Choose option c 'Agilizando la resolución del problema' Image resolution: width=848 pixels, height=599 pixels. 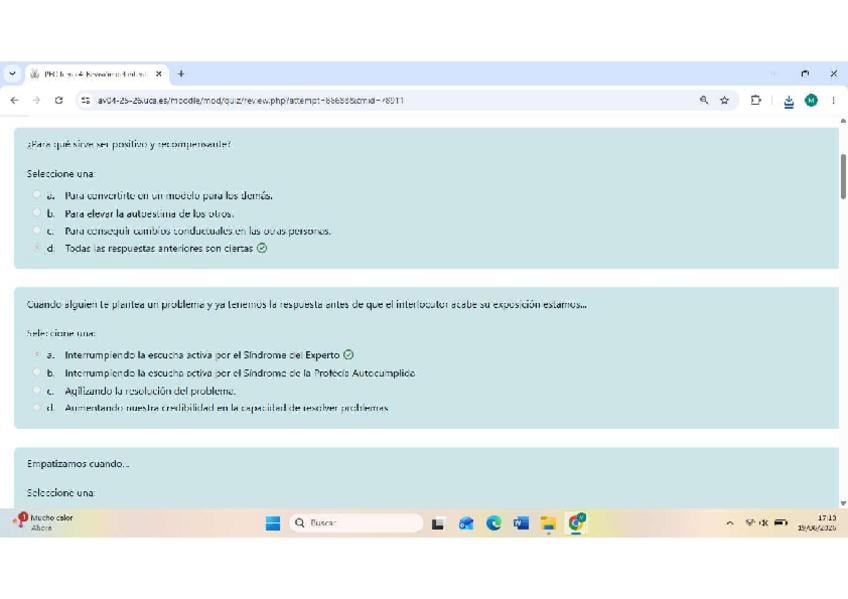coord(37,390)
